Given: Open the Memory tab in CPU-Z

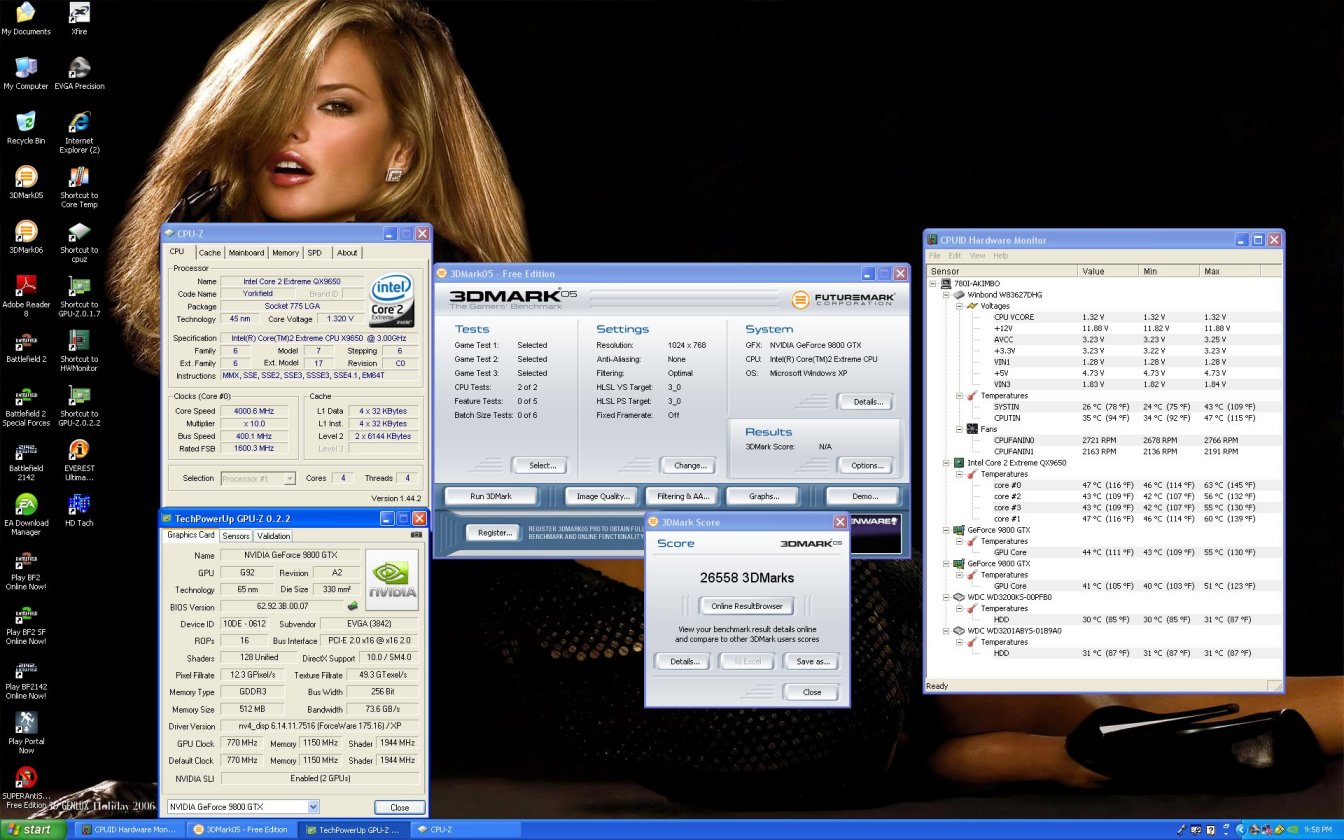Looking at the screenshot, I should pyautogui.click(x=285, y=253).
